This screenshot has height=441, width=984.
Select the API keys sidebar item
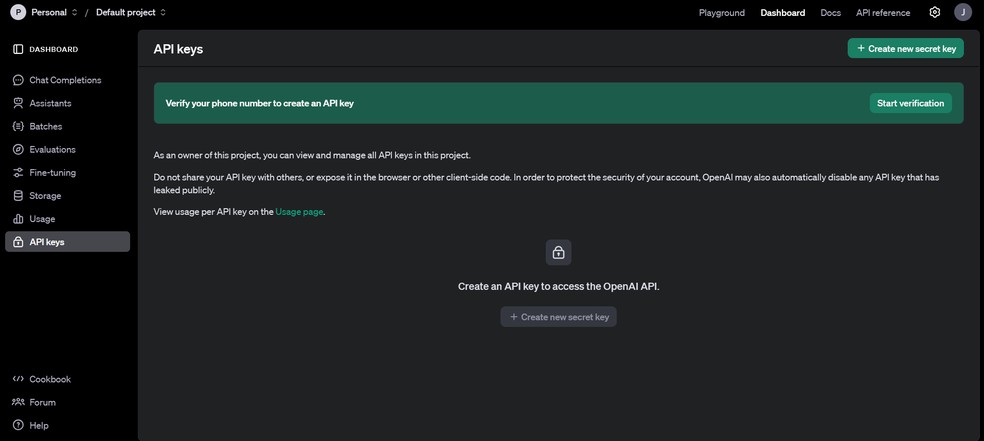click(x=67, y=242)
